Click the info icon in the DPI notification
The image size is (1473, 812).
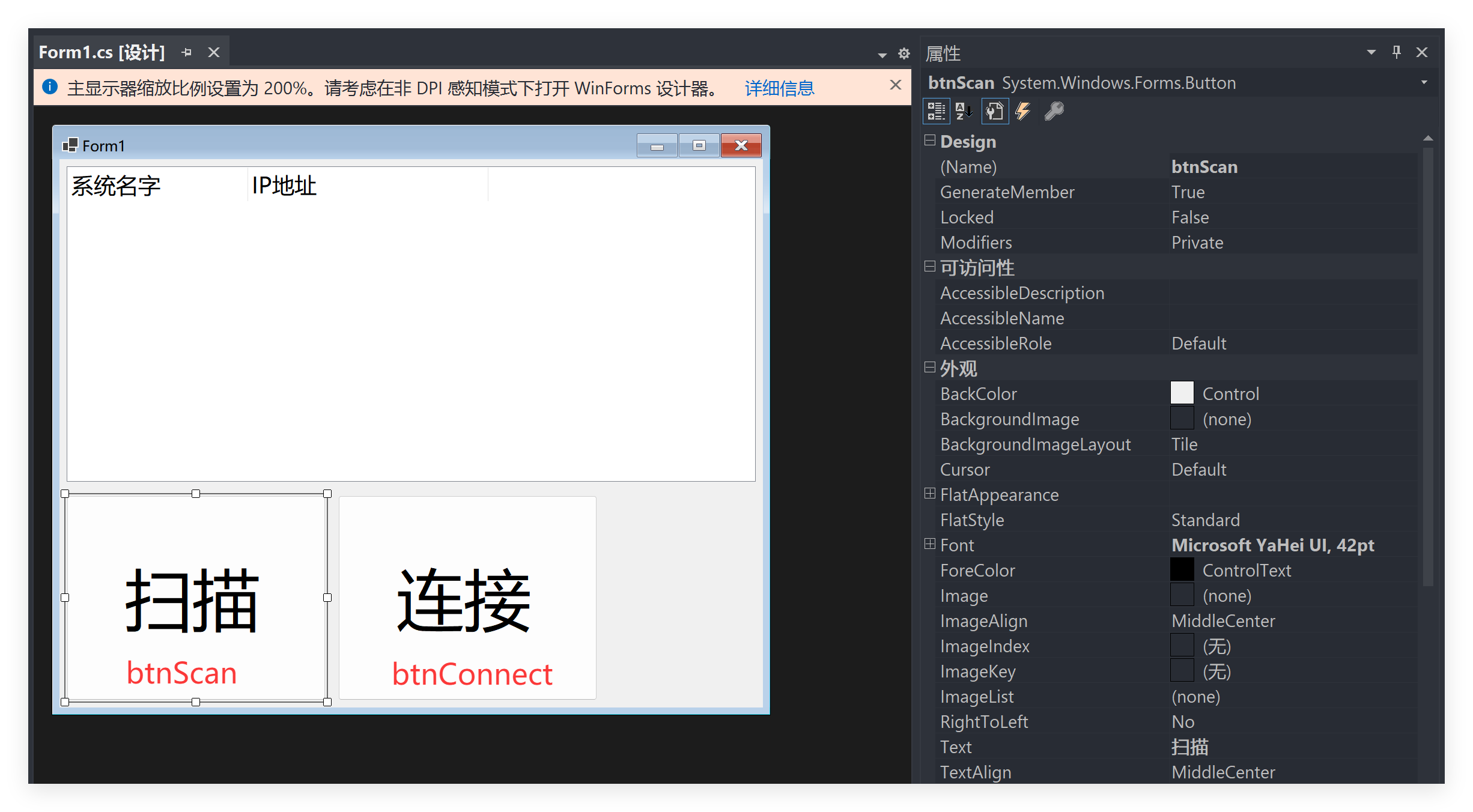pyautogui.click(x=50, y=87)
